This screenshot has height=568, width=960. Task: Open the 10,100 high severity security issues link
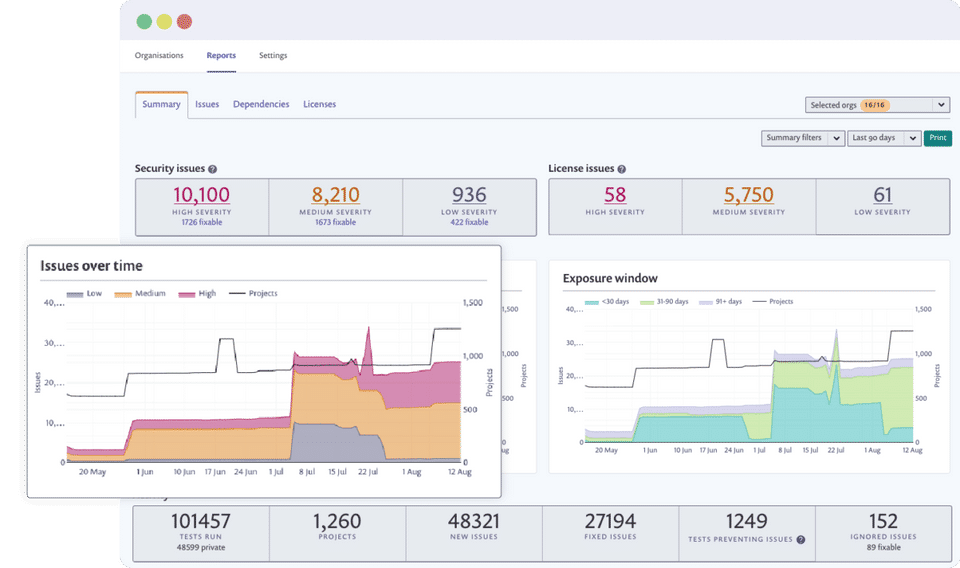coord(201,195)
